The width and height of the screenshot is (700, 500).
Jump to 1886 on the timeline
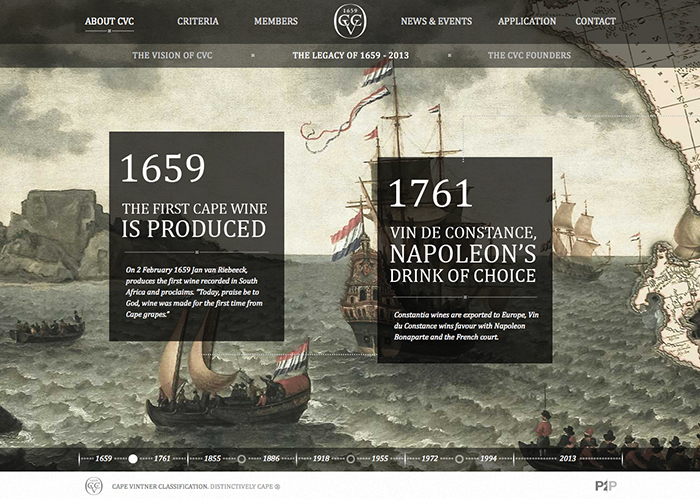[x=271, y=458]
